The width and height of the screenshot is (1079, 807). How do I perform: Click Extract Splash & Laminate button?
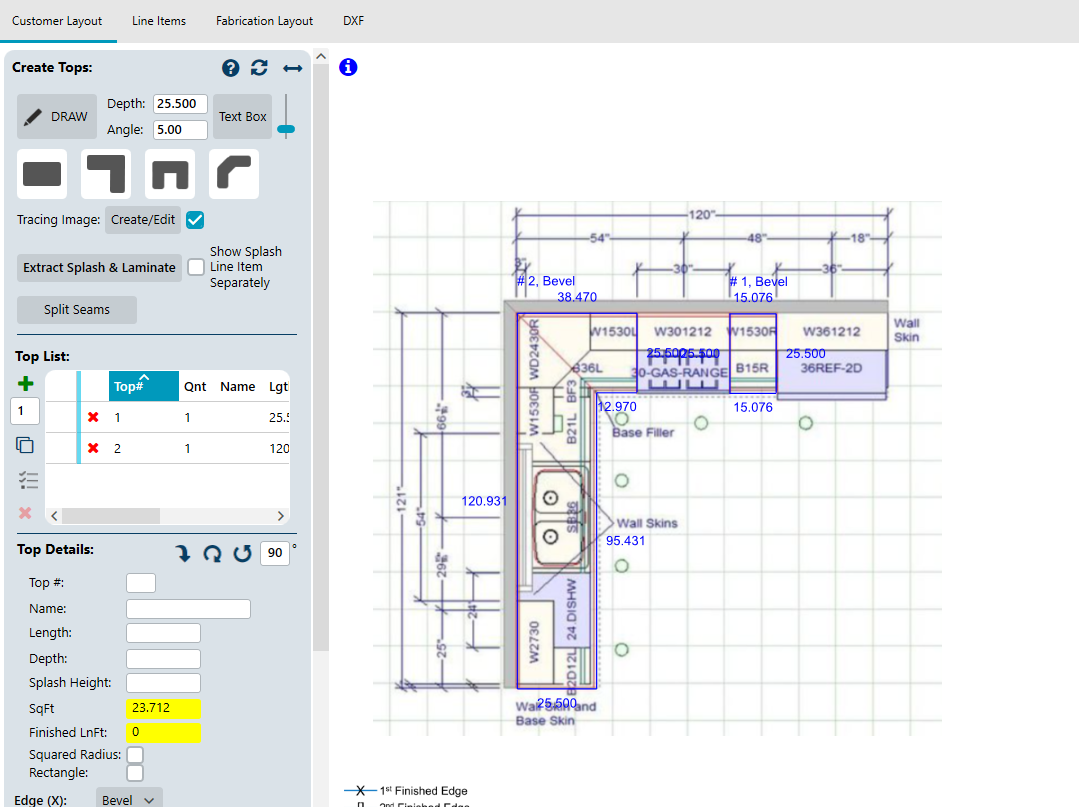(99, 268)
